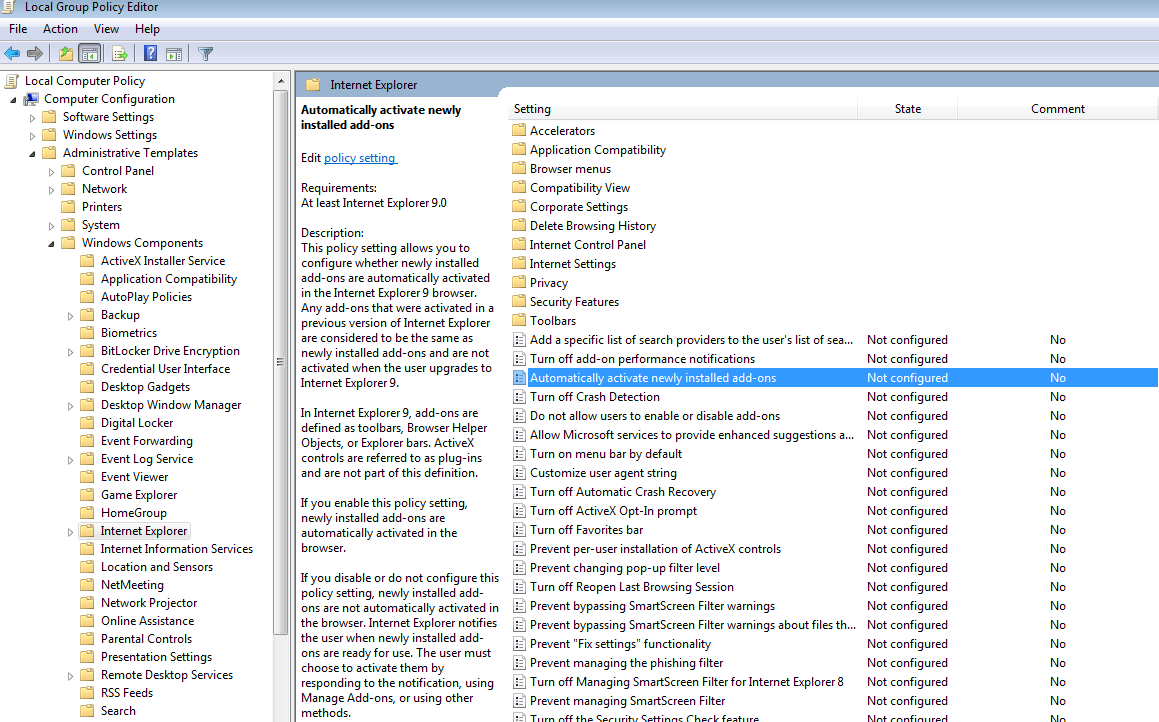Click Accelerators folder icon in settings list
This screenshot has height=722, width=1159.
pyautogui.click(x=519, y=130)
